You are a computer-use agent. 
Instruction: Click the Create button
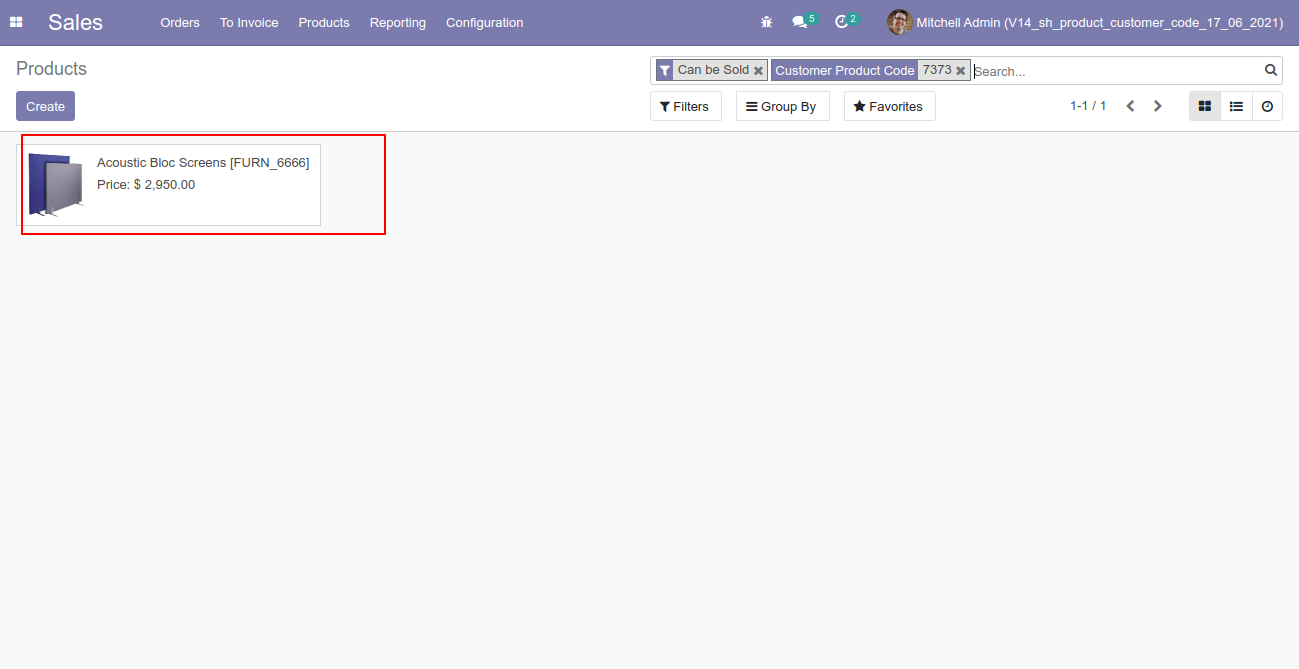point(45,106)
